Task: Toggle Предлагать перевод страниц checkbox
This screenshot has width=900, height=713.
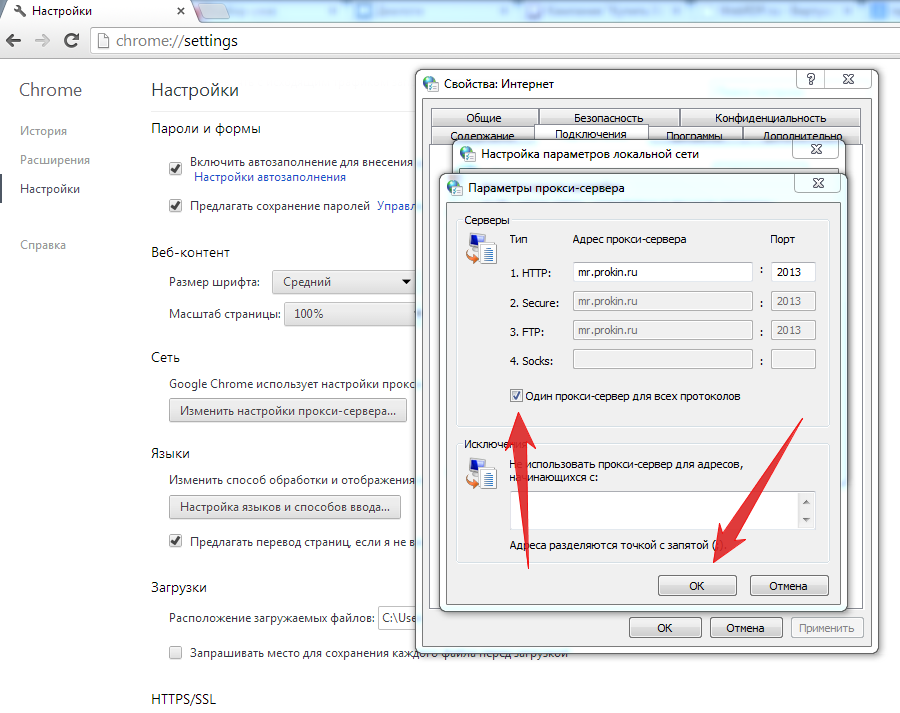Action: (x=176, y=541)
